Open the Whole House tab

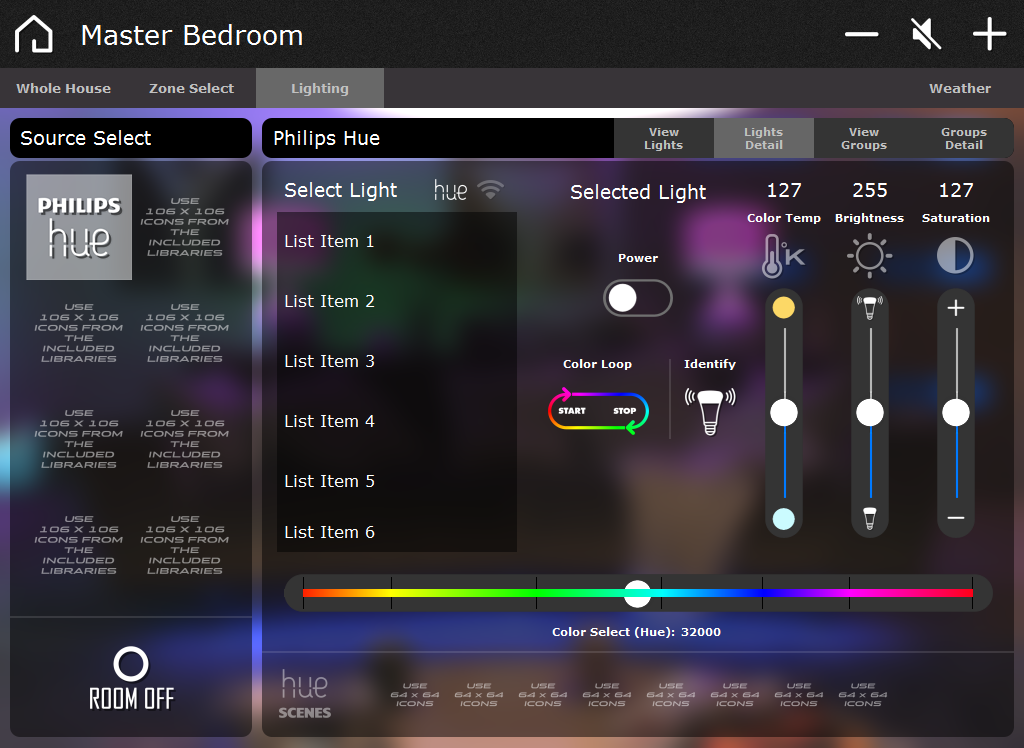click(63, 88)
